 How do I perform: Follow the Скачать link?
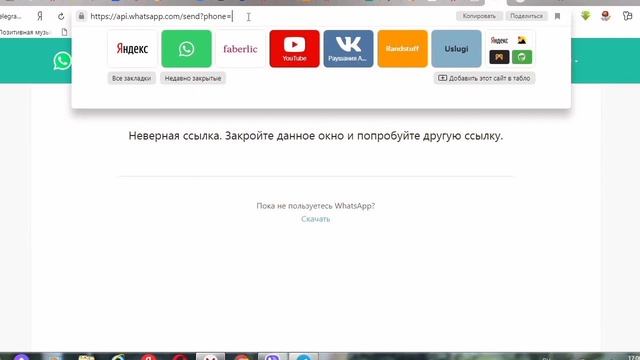pos(316,219)
